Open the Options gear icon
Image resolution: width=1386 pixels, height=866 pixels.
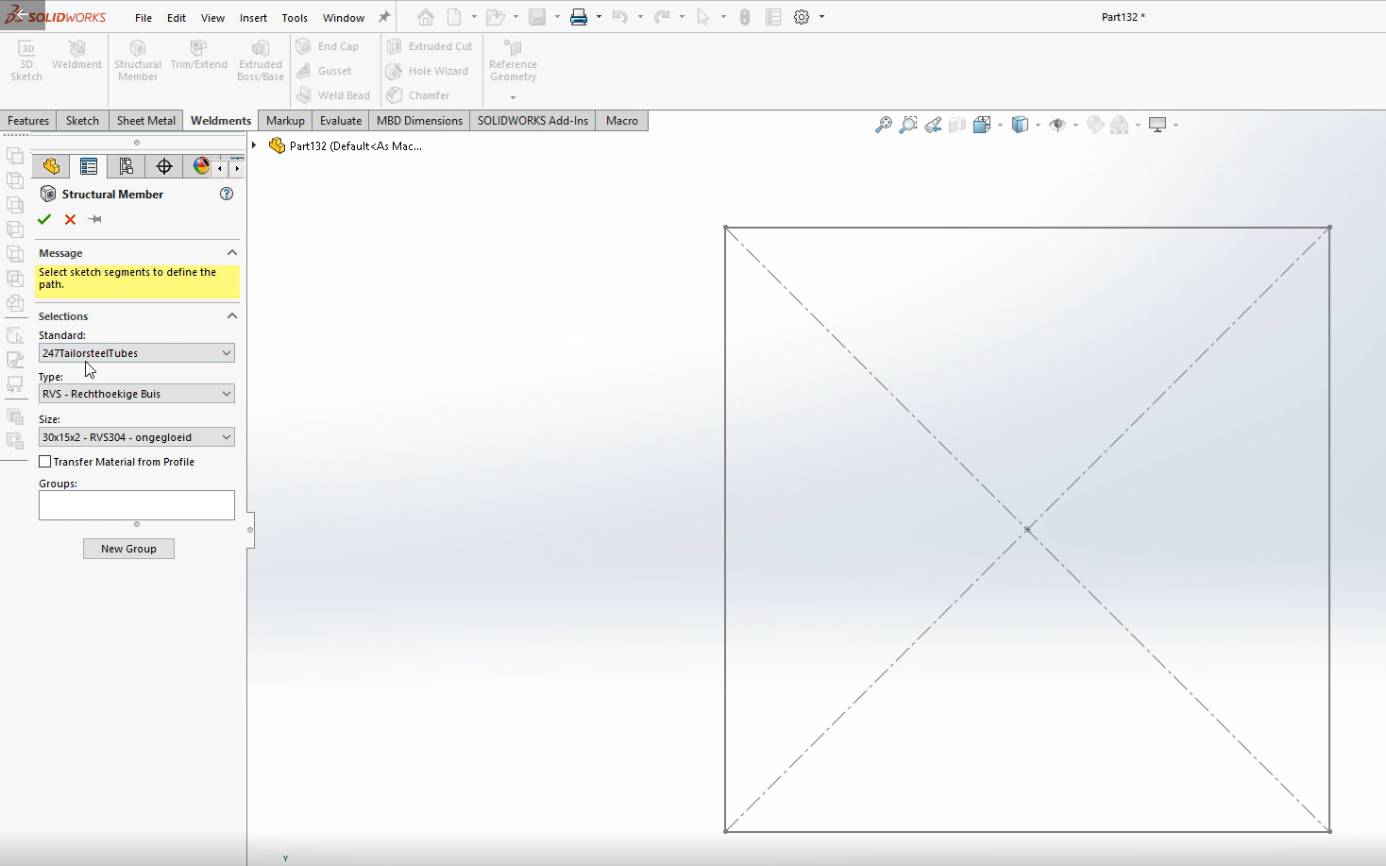click(801, 17)
